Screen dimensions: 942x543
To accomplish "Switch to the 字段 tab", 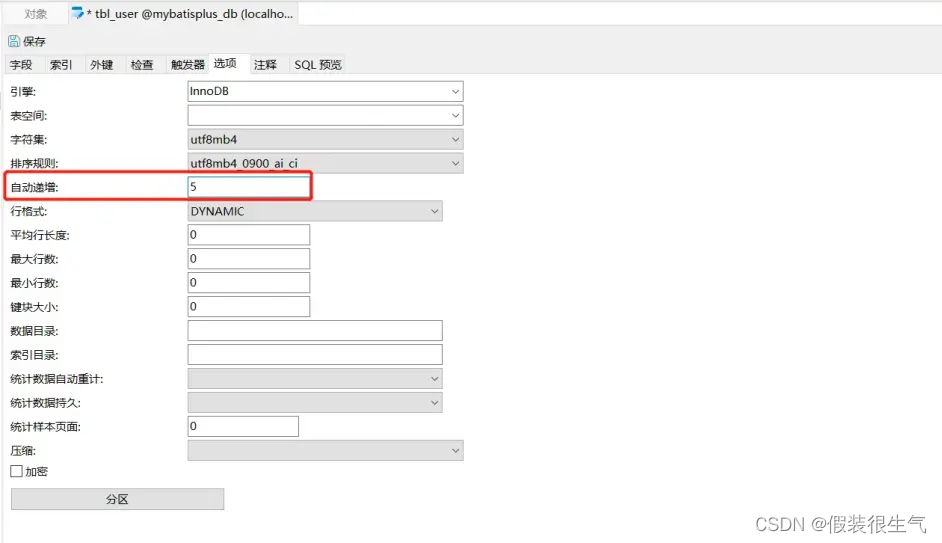I will (x=21, y=64).
